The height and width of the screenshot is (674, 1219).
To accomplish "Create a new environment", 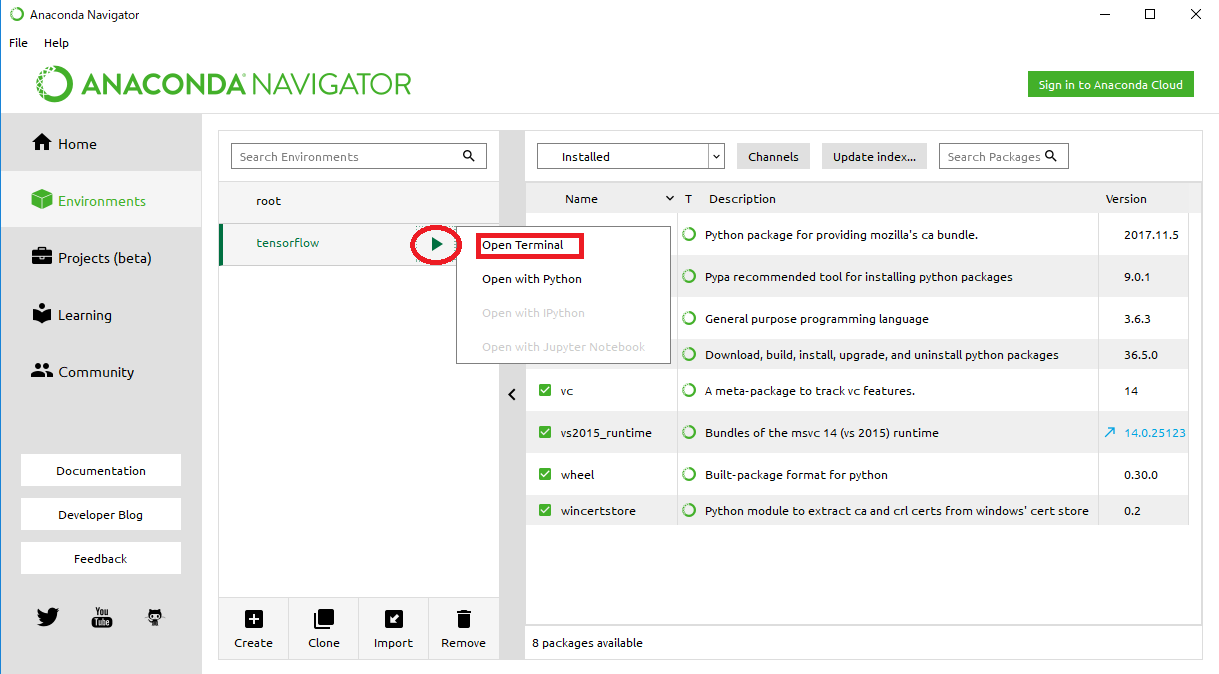I will pyautogui.click(x=253, y=629).
